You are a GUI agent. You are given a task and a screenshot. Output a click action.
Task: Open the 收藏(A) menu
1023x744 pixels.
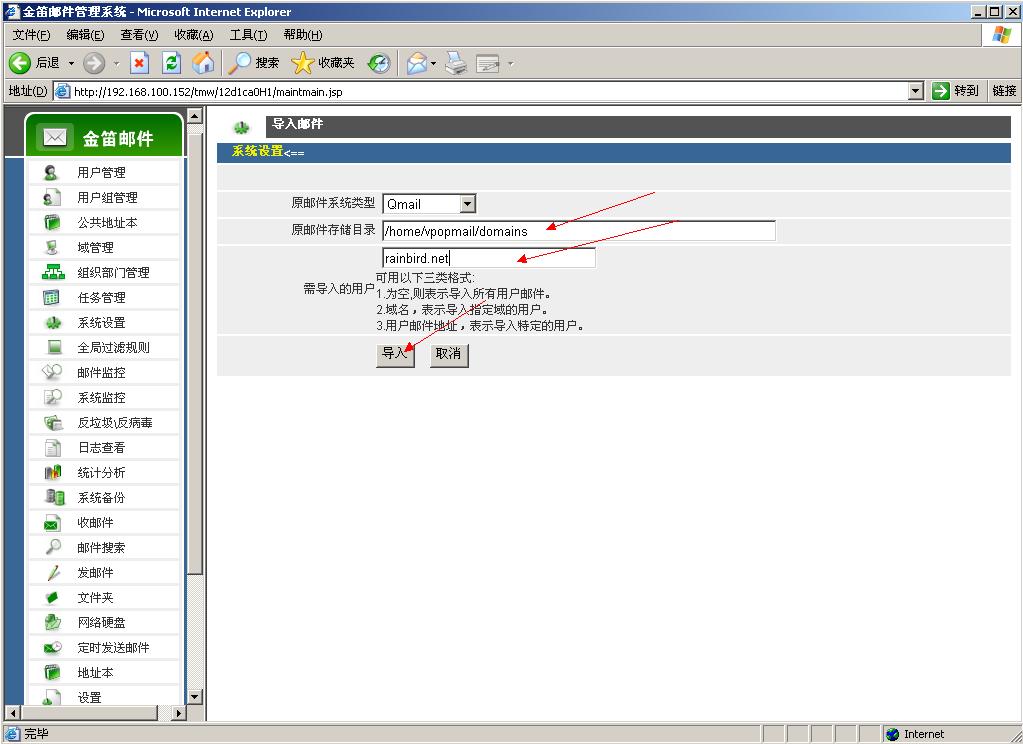coord(194,35)
